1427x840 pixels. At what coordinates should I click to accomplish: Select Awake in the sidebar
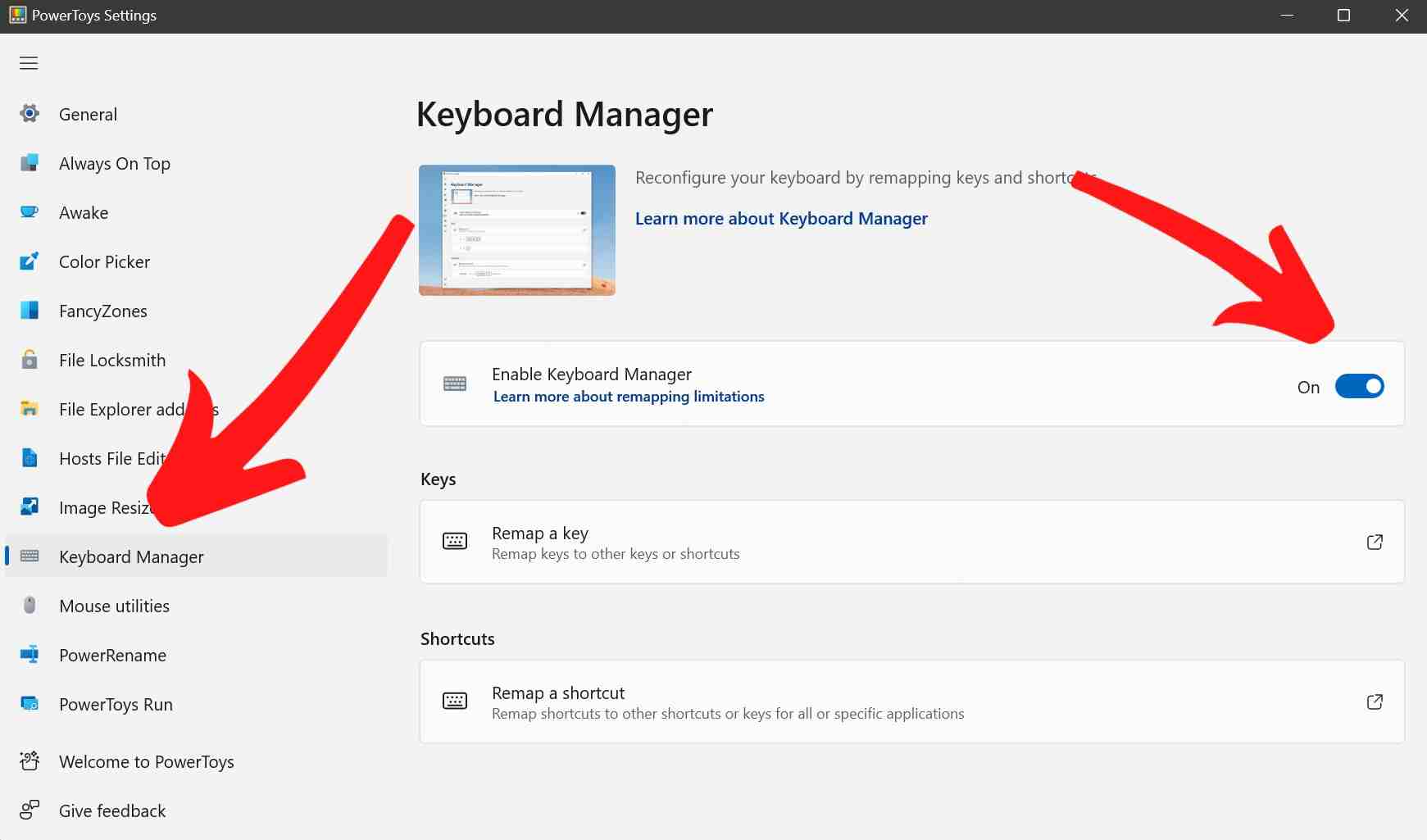click(x=197, y=212)
